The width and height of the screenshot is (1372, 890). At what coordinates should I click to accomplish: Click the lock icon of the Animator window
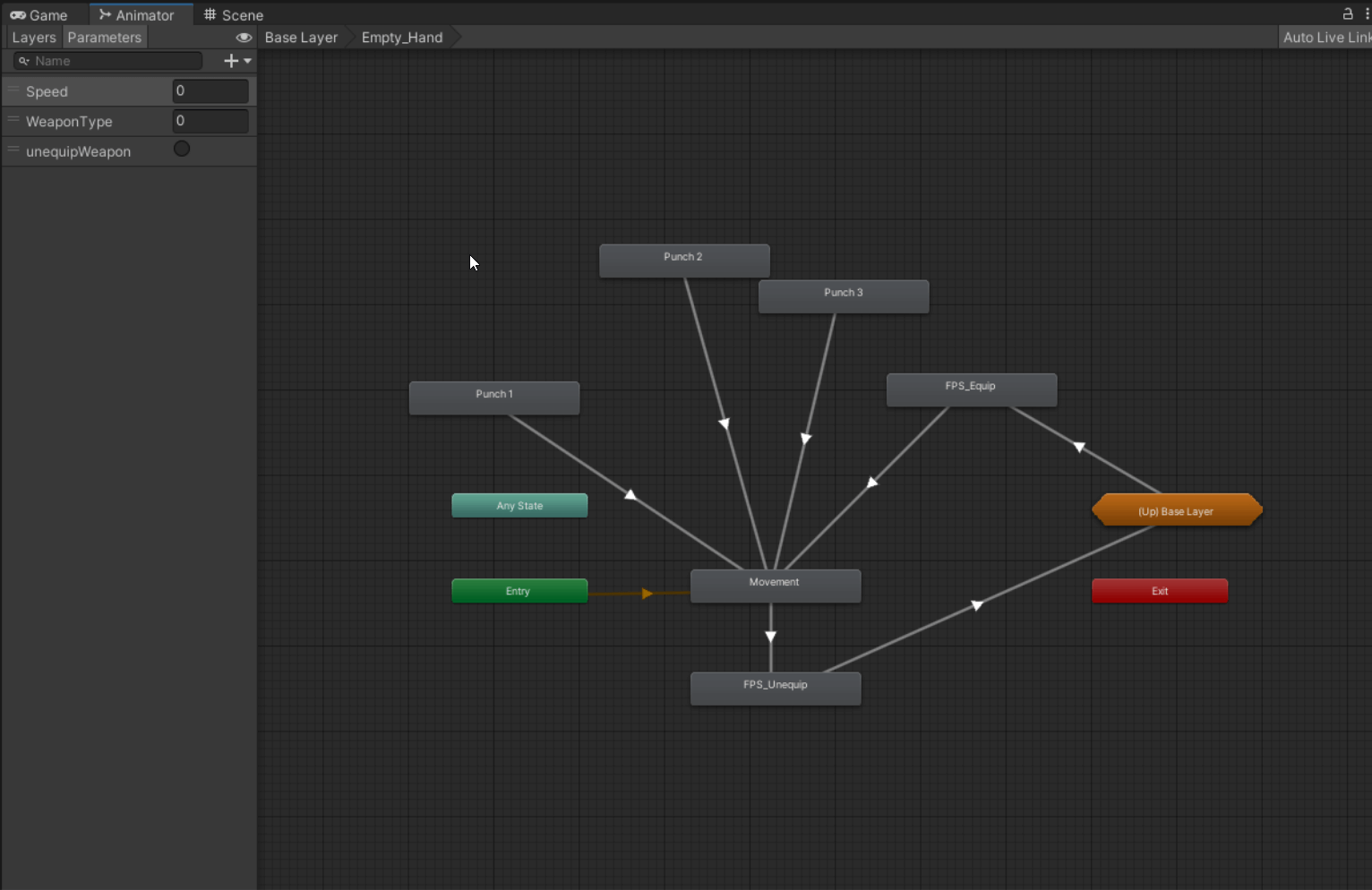(1348, 13)
